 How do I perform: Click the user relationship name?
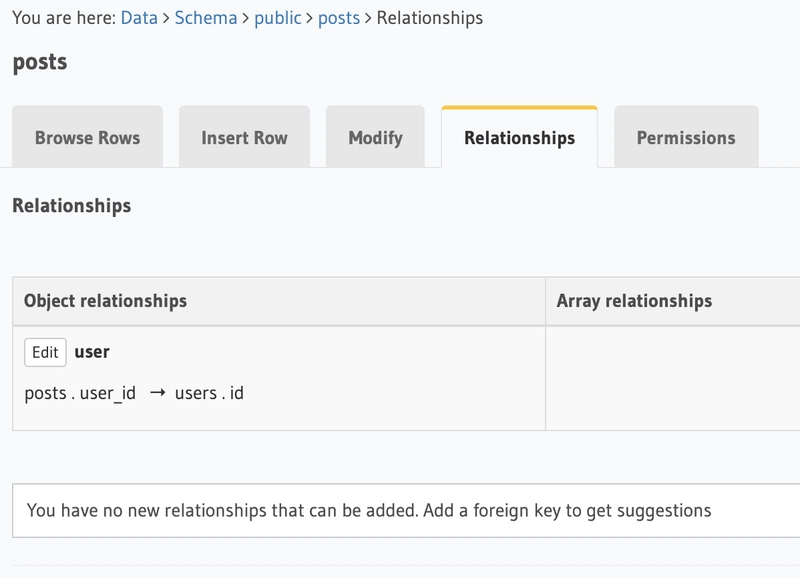click(x=92, y=352)
